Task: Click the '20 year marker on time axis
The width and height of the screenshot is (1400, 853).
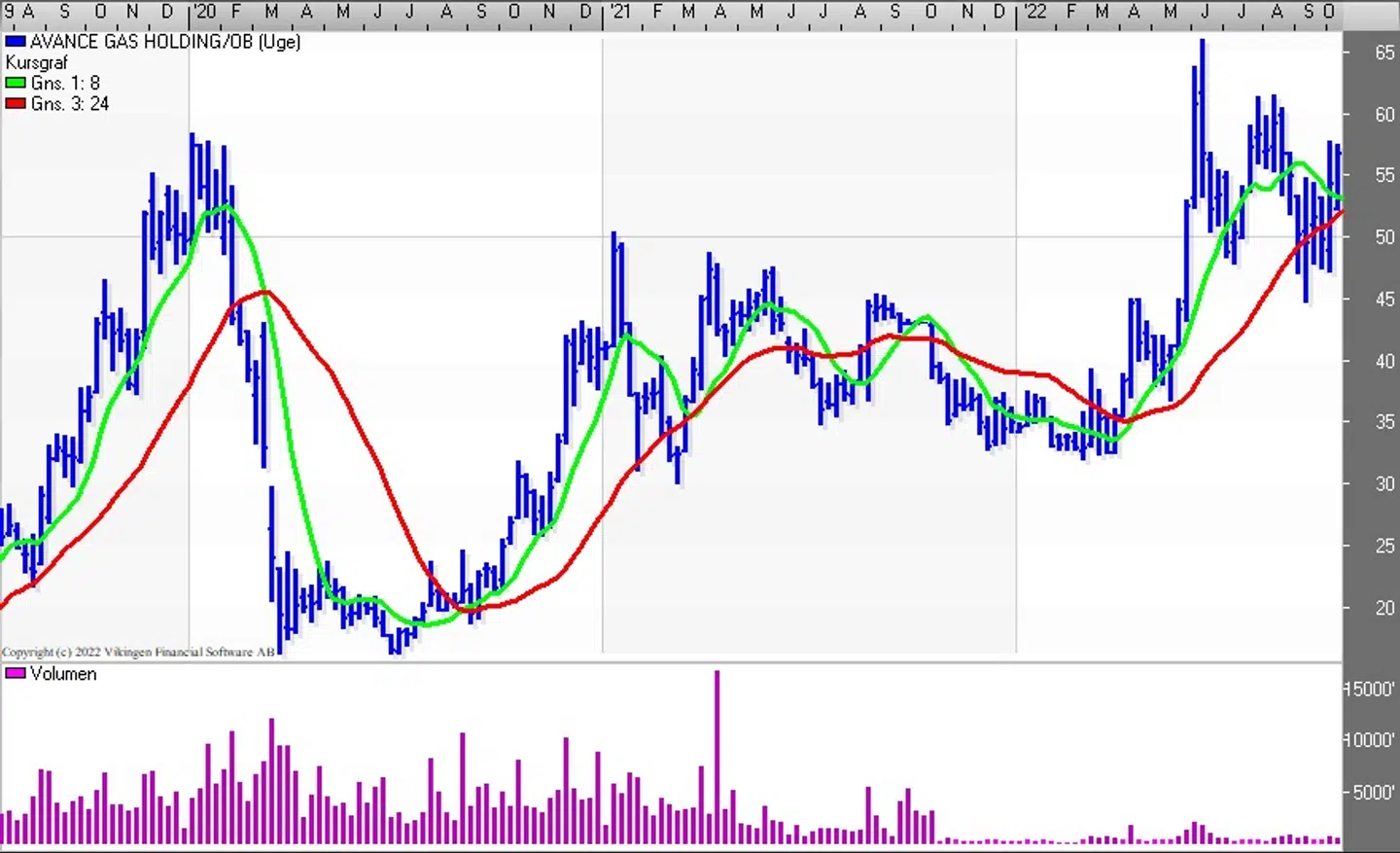Action: tap(204, 12)
